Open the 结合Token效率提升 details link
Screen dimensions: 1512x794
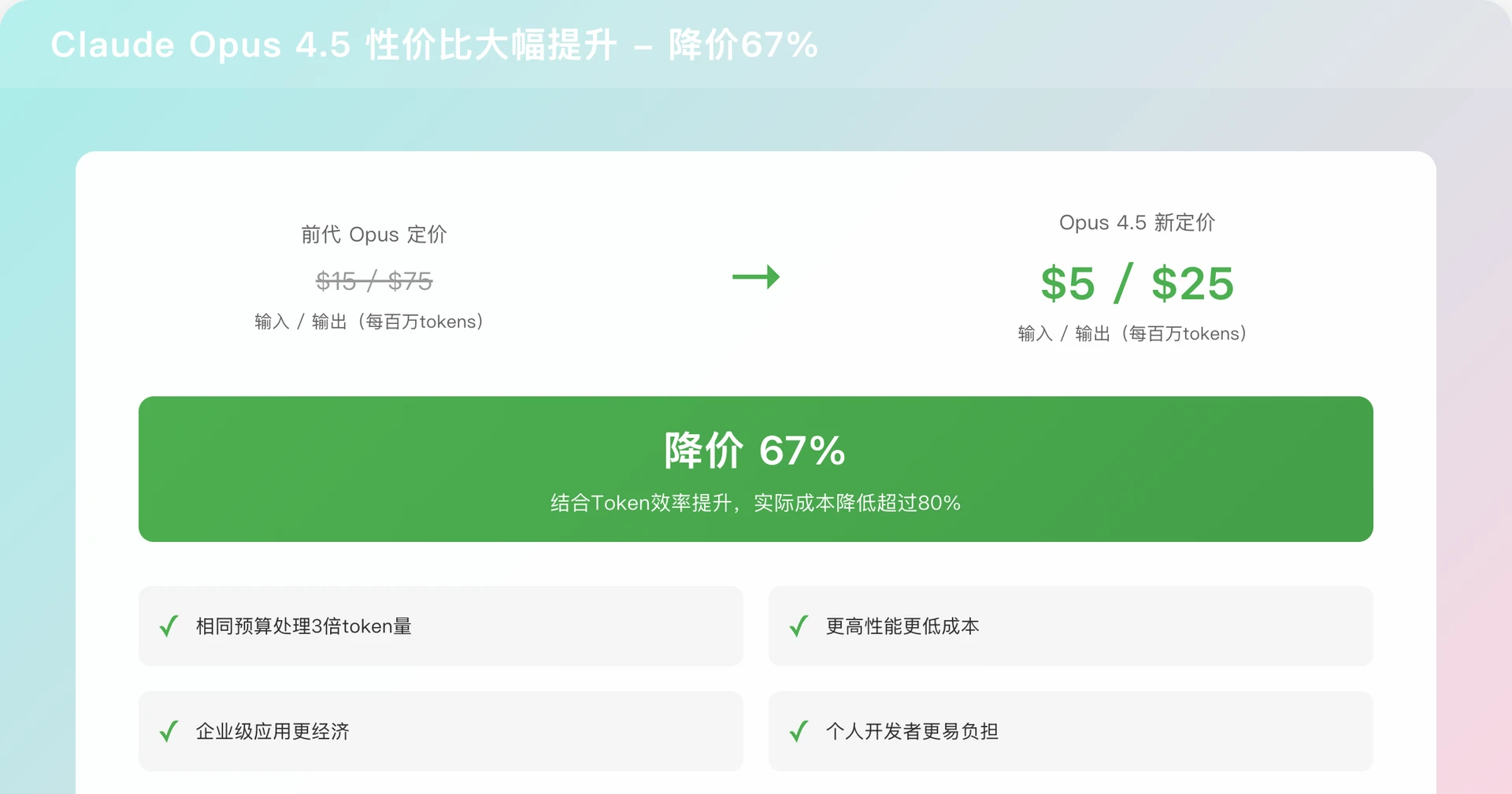754,502
